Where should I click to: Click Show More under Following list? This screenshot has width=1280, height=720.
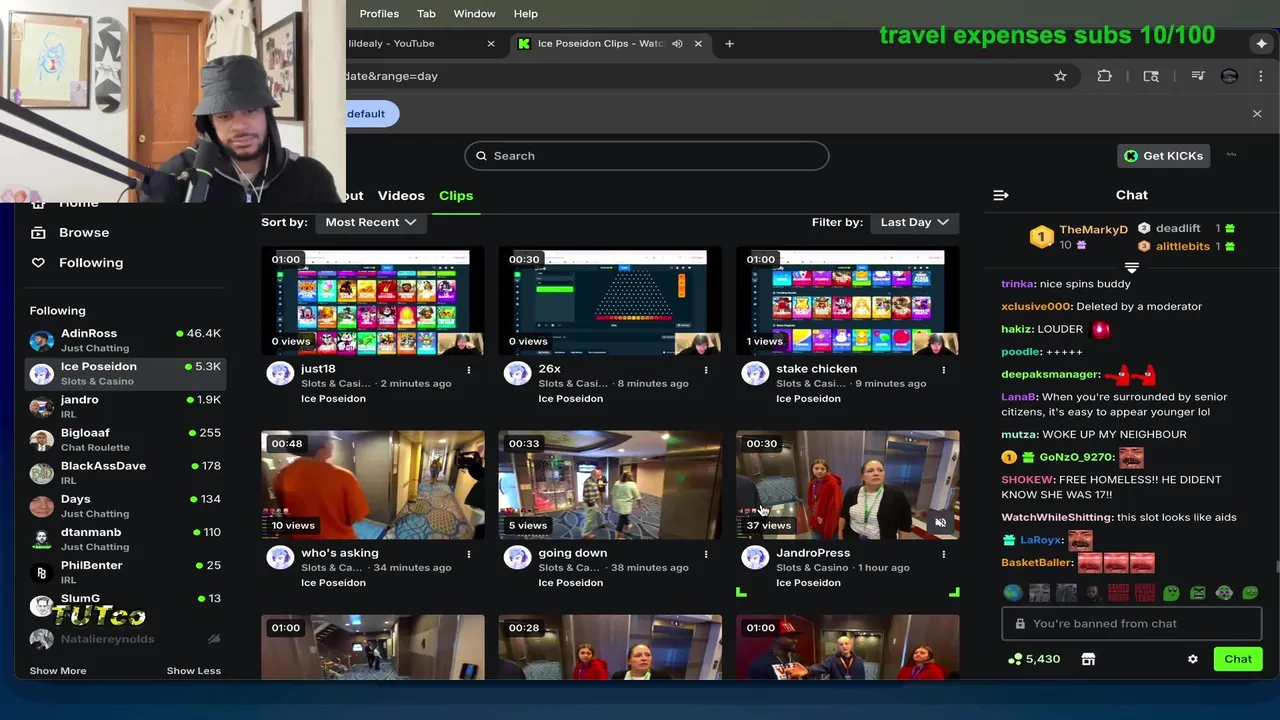pos(58,670)
